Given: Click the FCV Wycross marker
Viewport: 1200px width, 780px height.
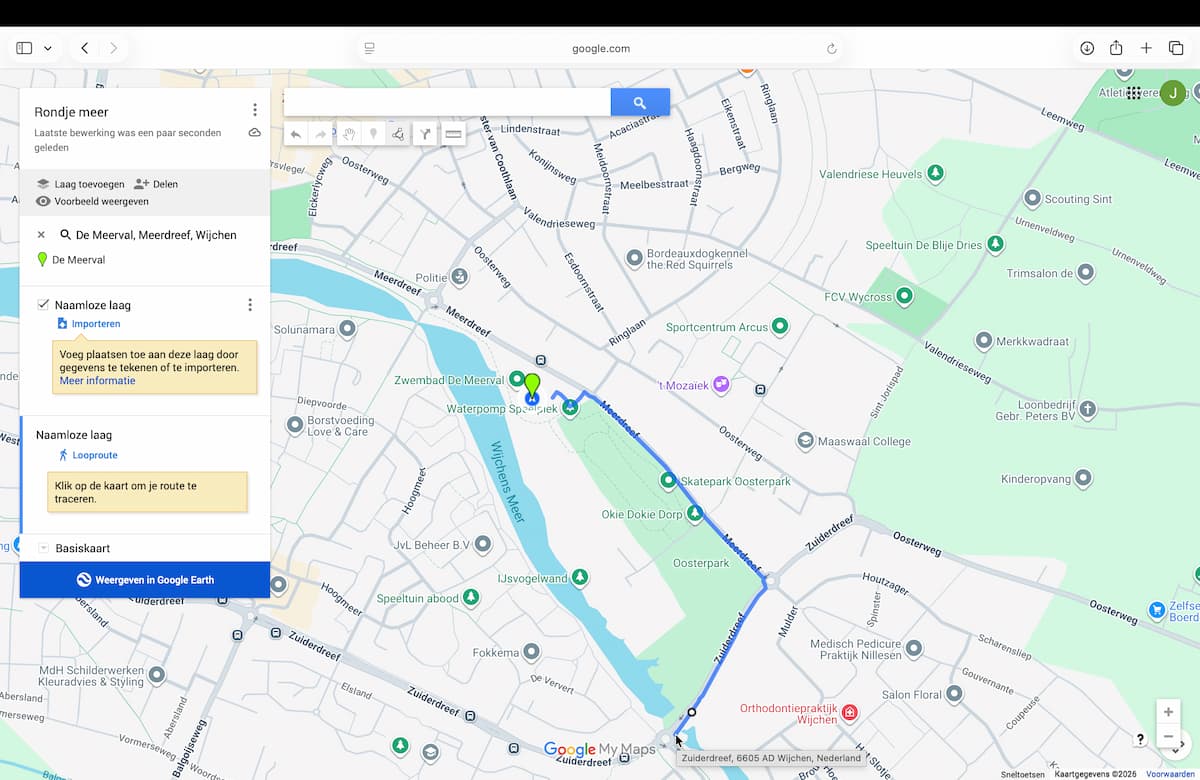Looking at the screenshot, I should click(x=904, y=296).
